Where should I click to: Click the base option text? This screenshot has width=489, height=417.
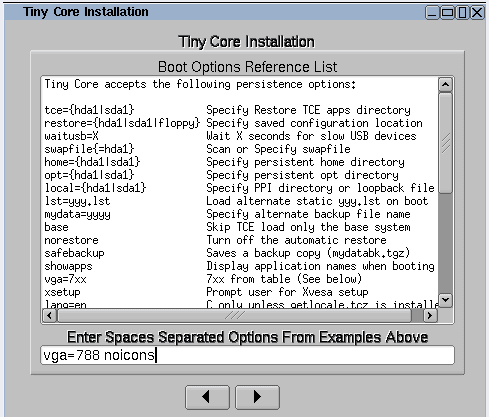[56, 227]
